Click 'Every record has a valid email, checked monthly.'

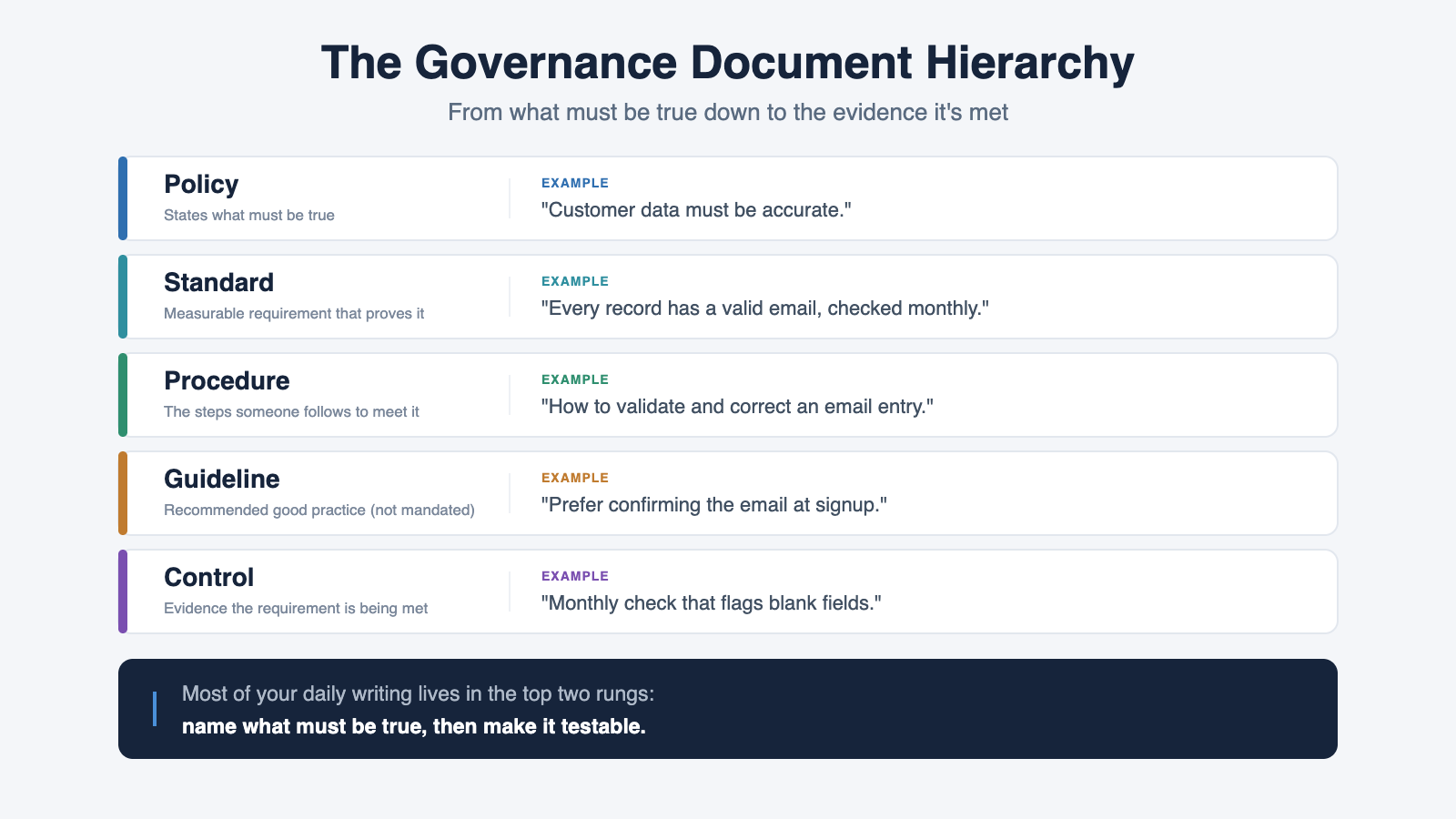coord(765,308)
